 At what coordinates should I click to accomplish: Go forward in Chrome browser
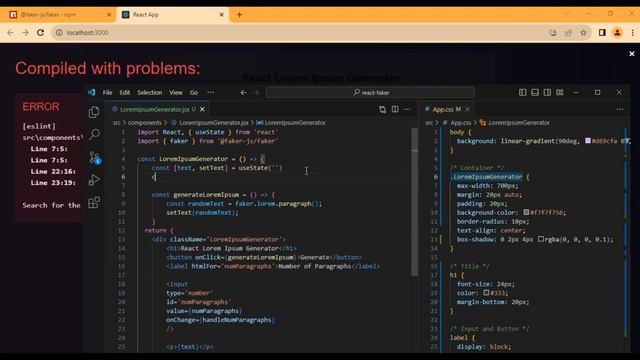pos(25,33)
